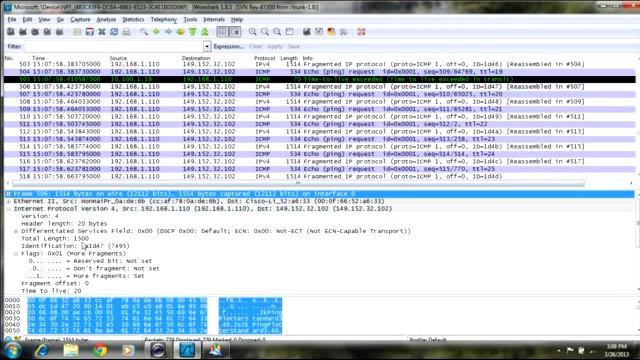Viewport: 640px width, 360px height.
Task: Open the File menu
Action: point(12,19)
